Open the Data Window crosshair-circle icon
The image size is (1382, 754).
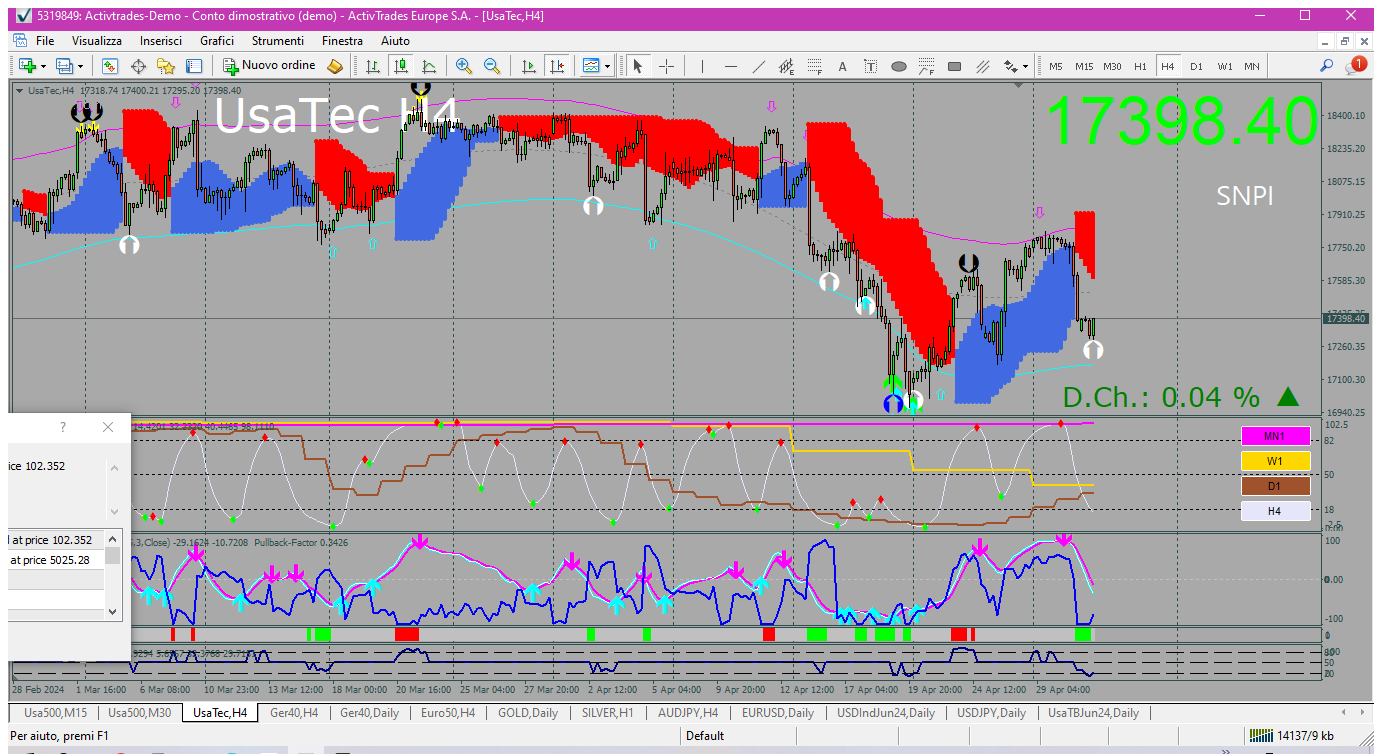(138, 66)
